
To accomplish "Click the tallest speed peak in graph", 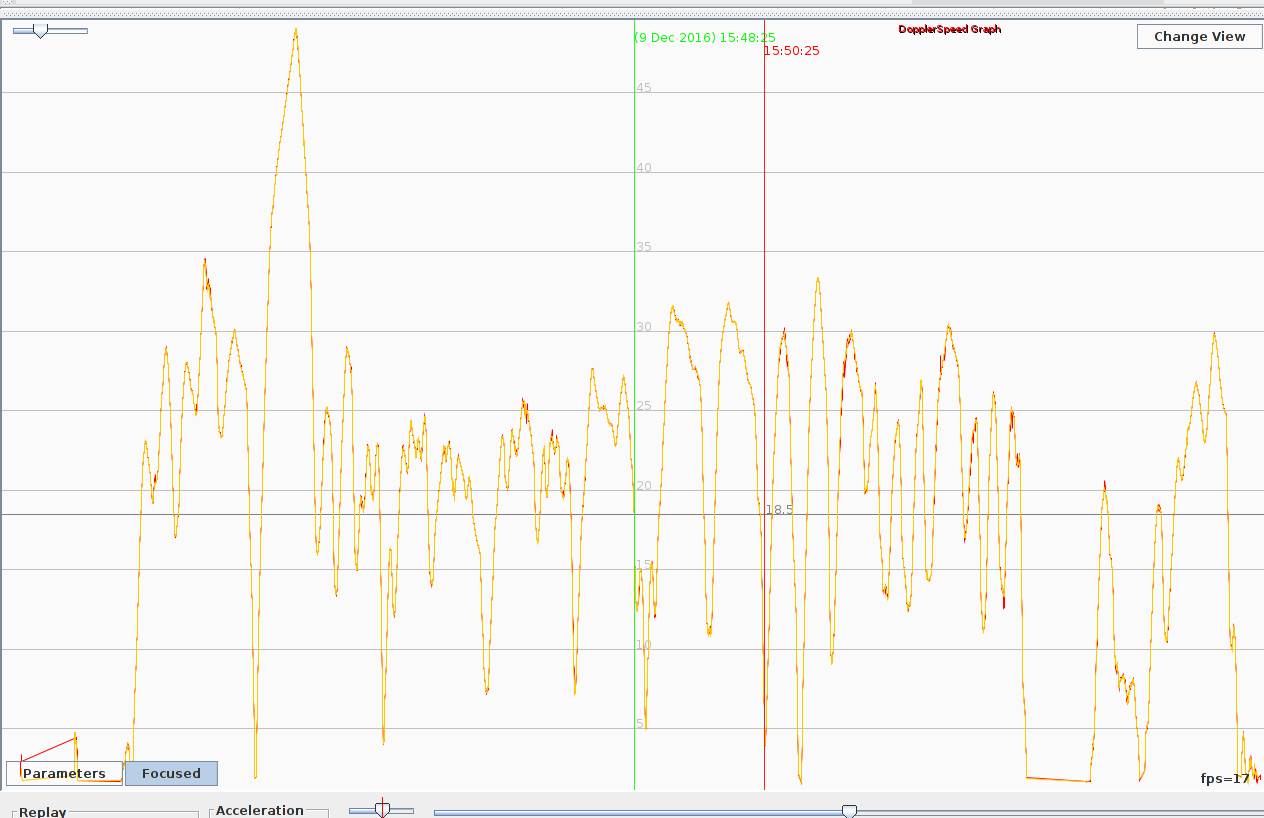I will click(295, 33).
